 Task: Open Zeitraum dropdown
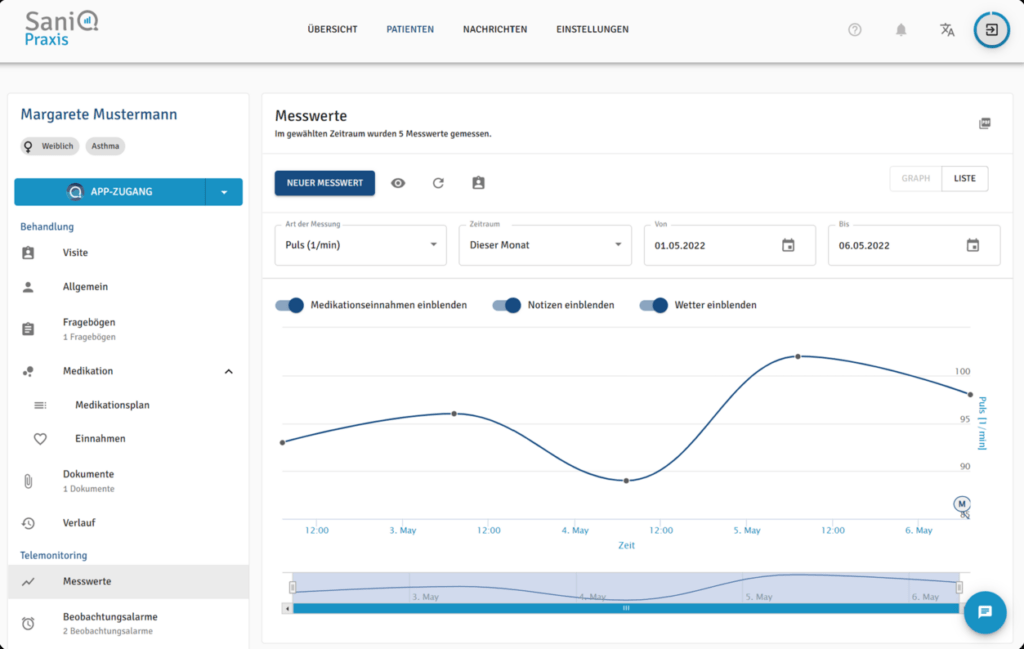pyautogui.click(x=545, y=245)
